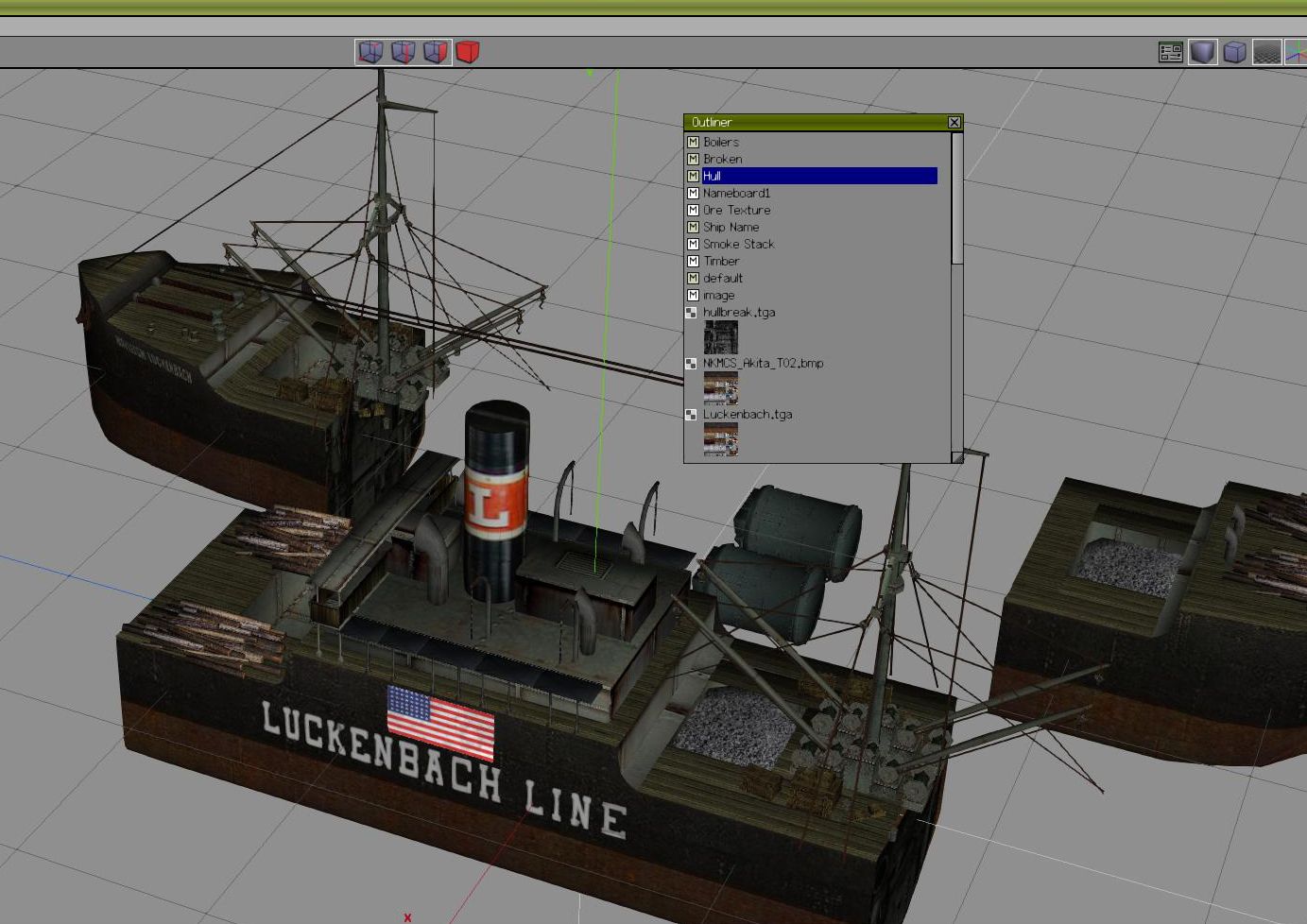Select NKMCS_Akita_T02.bmp image entry
The height and width of the screenshot is (924, 1307).
tap(763, 363)
